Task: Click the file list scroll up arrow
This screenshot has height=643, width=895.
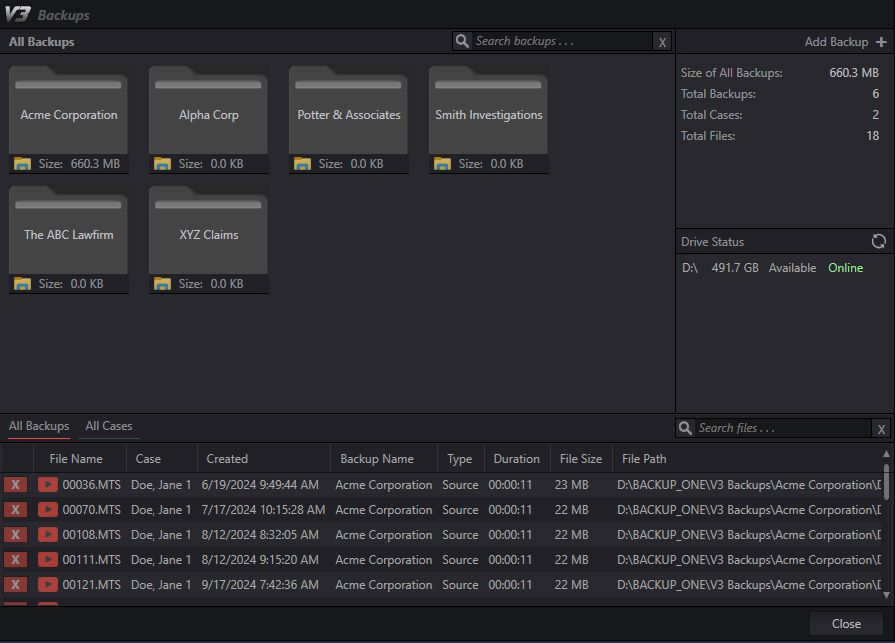Action: tap(886, 454)
